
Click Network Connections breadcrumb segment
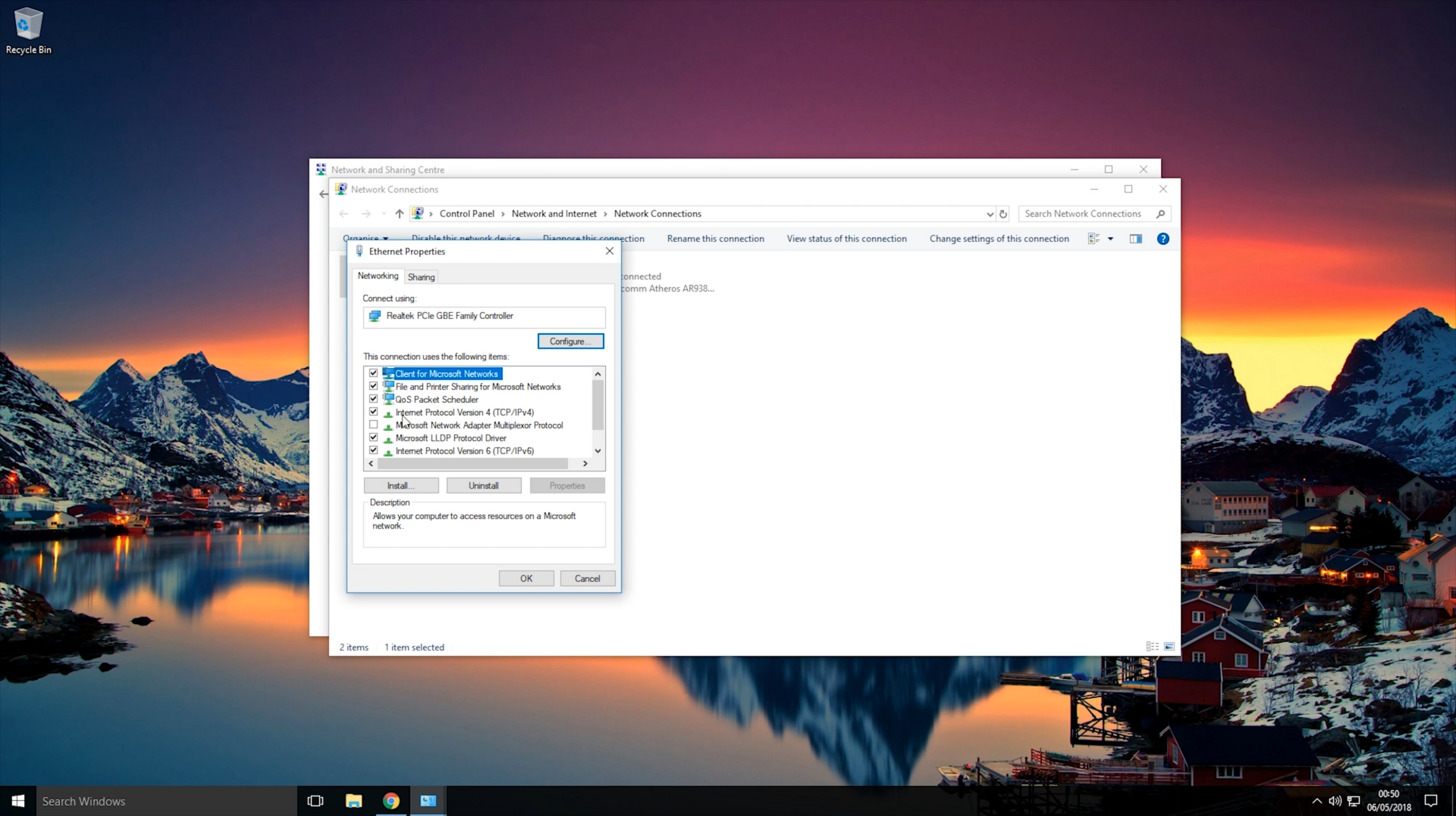[x=657, y=214]
